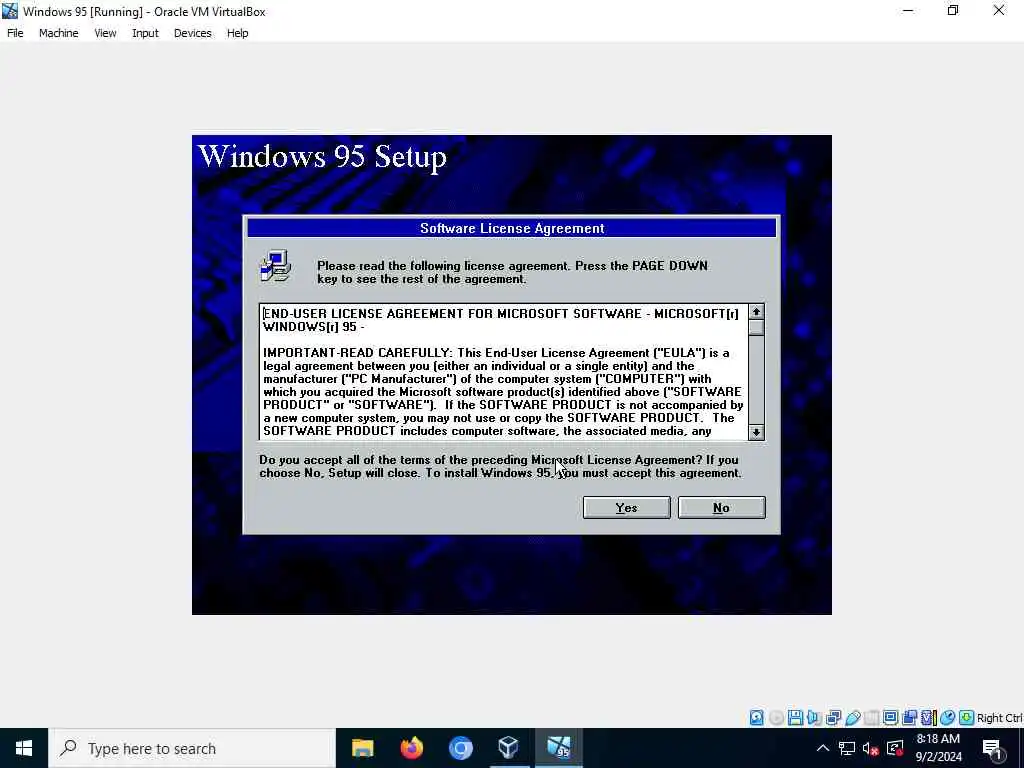
Task: Click the 'Please read the following license agreement' text
Action: click(512, 272)
